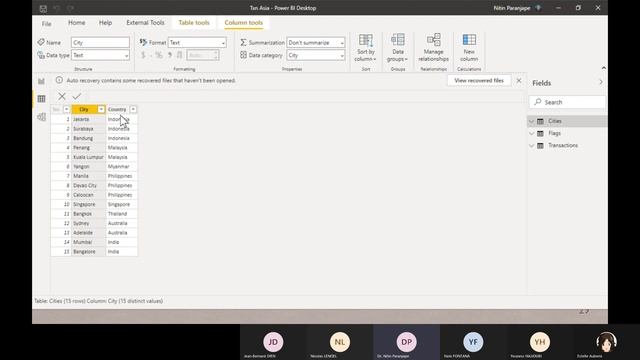This screenshot has width=640, height=360.
Task: Apply percentage format icon
Action: [x=158, y=55]
